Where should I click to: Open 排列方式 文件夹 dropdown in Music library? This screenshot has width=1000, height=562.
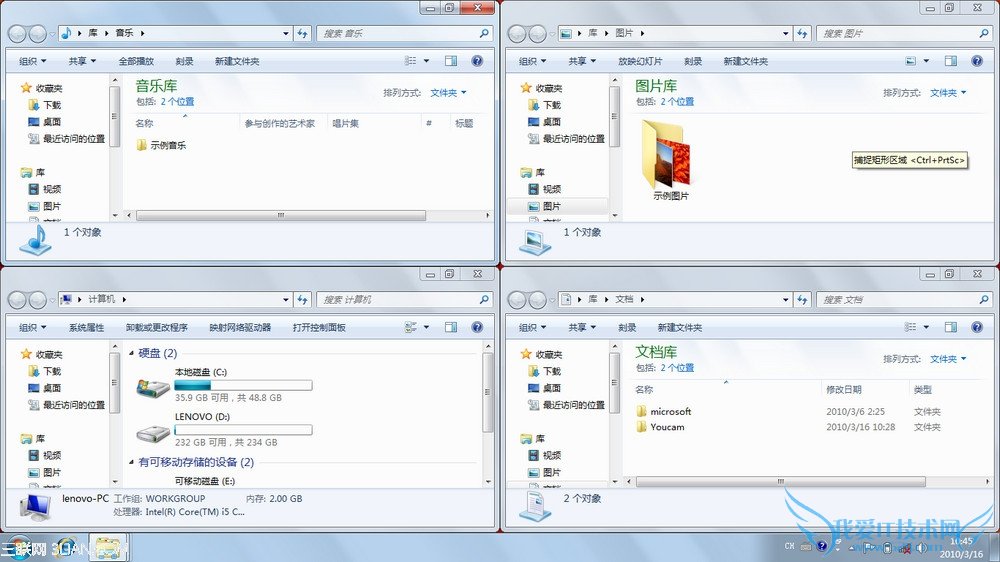click(448, 92)
